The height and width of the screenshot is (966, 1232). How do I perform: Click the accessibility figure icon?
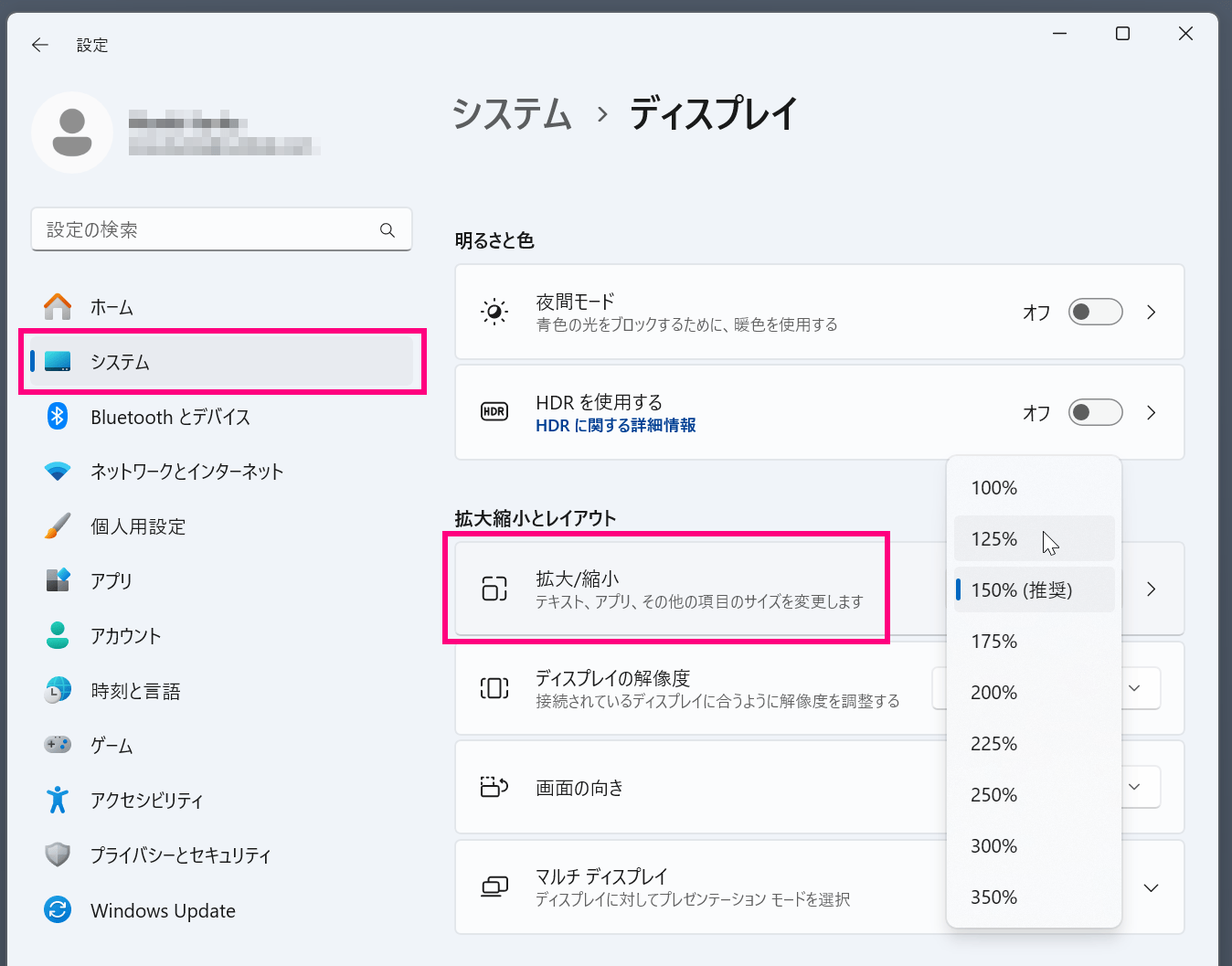click(58, 801)
